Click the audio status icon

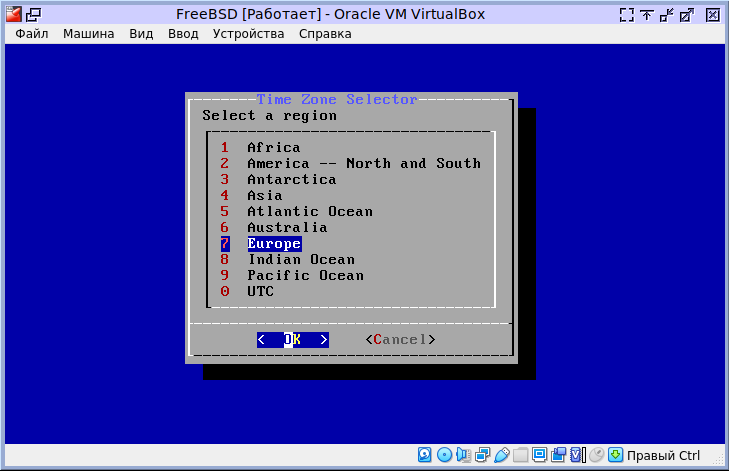[464, 455]
